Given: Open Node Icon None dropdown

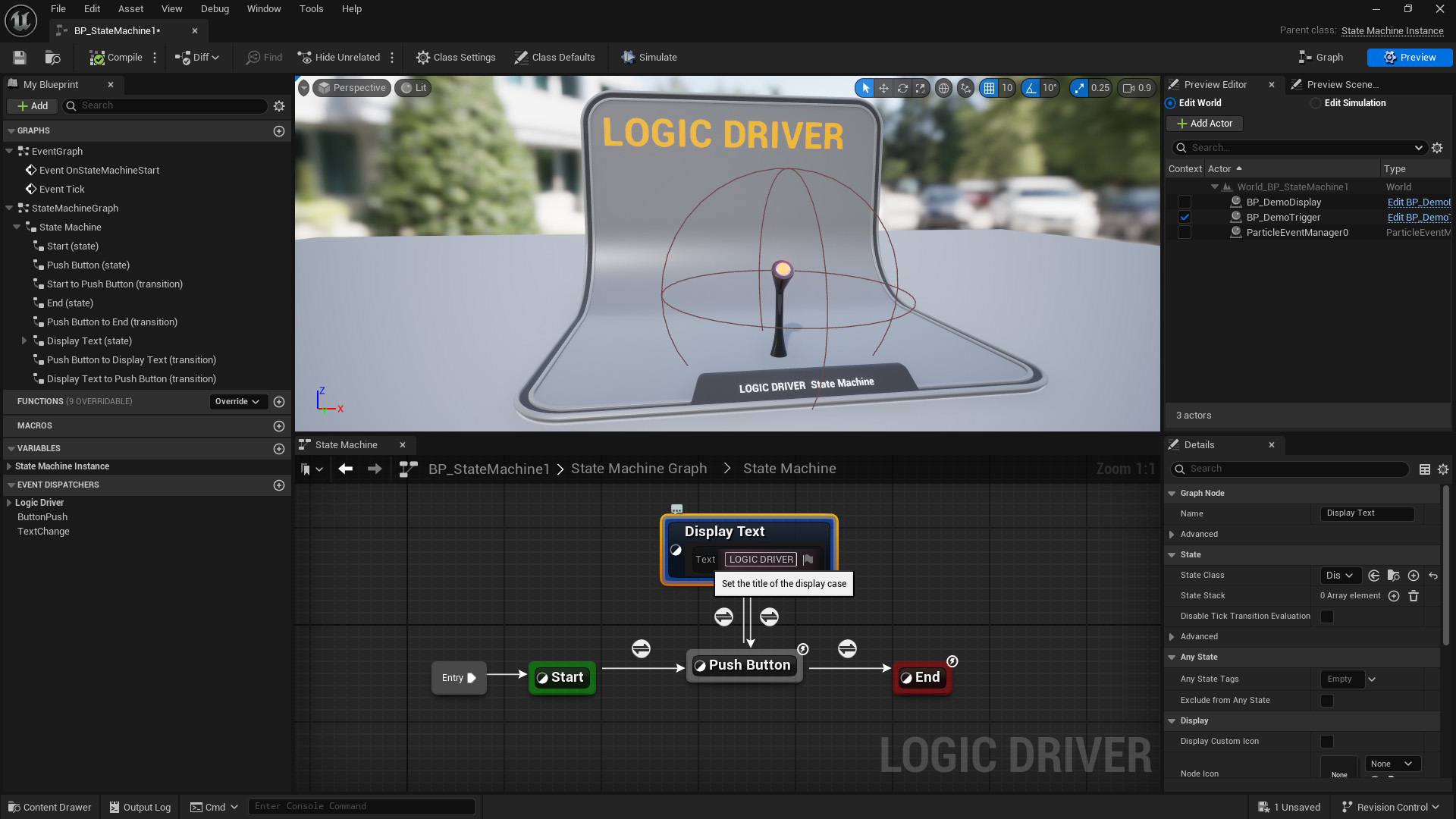Looking at the screenshot, I should [1392, 764].
